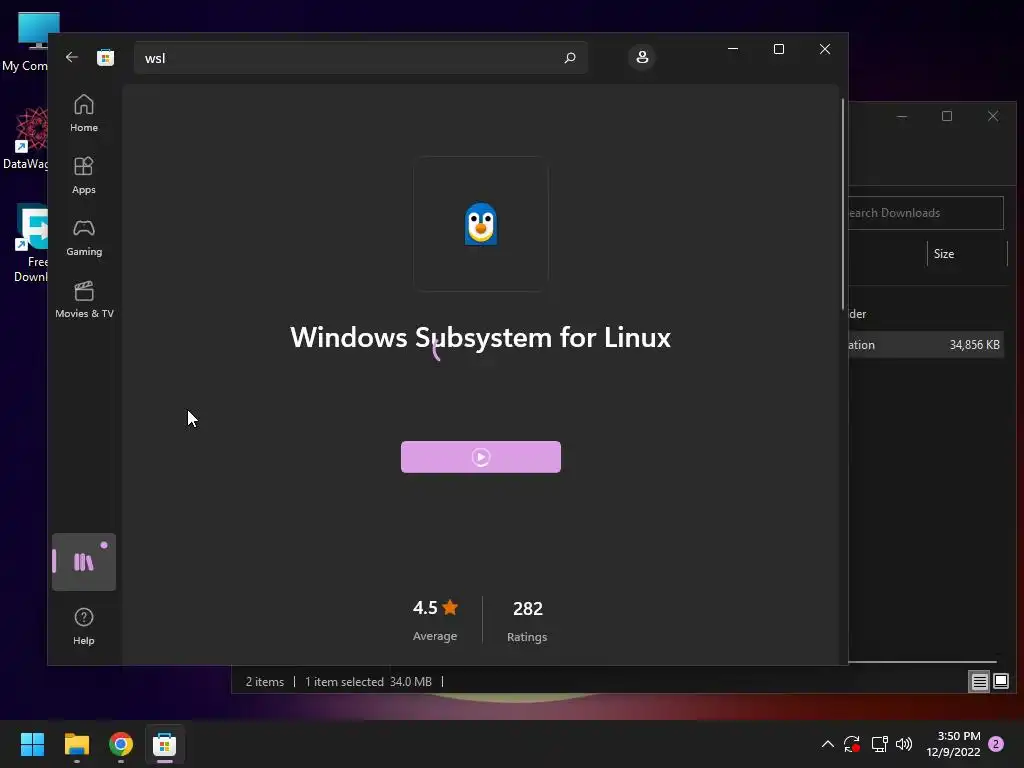The height and width of the screenshot is (768, 1024).
Task: Select the Free Download desktop shortcut icon
Action: [29, 242]
